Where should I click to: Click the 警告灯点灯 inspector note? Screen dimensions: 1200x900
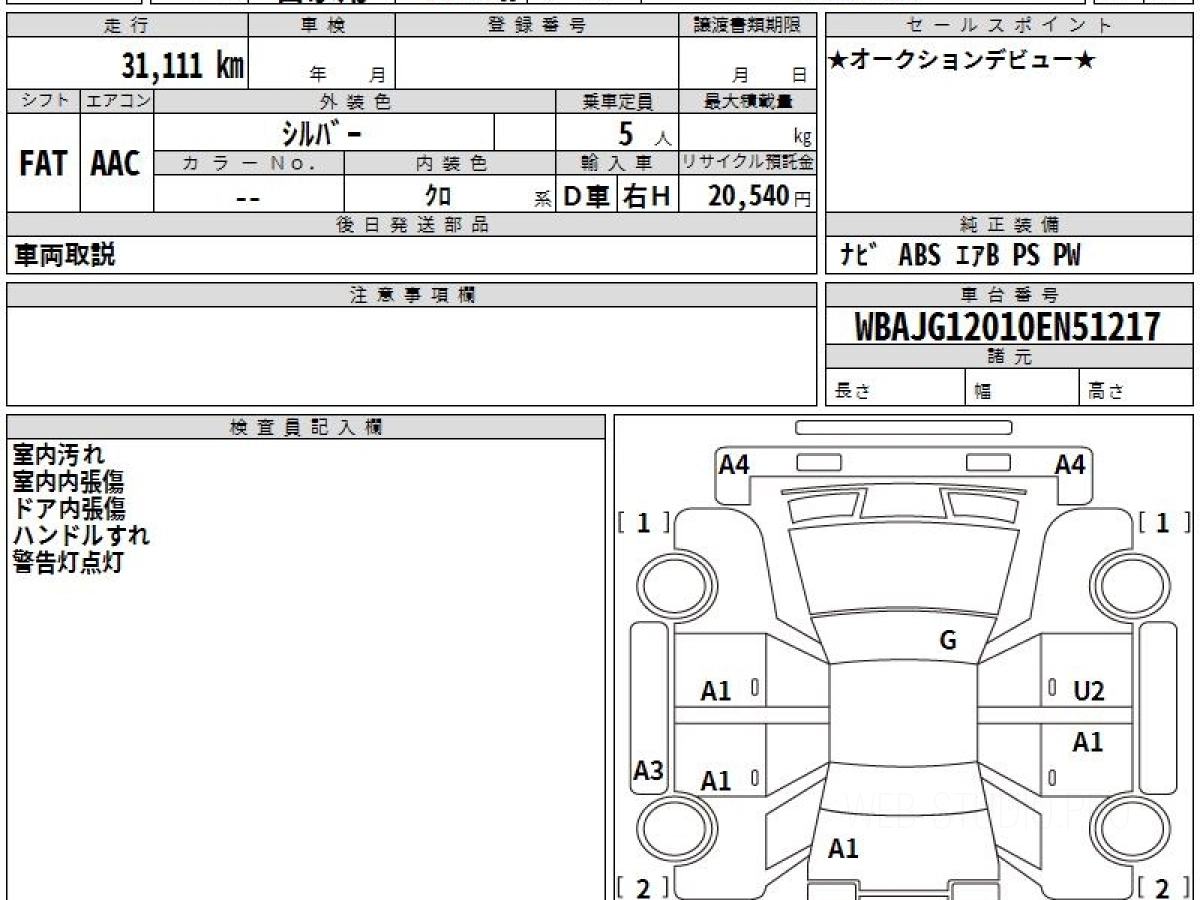coord(68,562)
